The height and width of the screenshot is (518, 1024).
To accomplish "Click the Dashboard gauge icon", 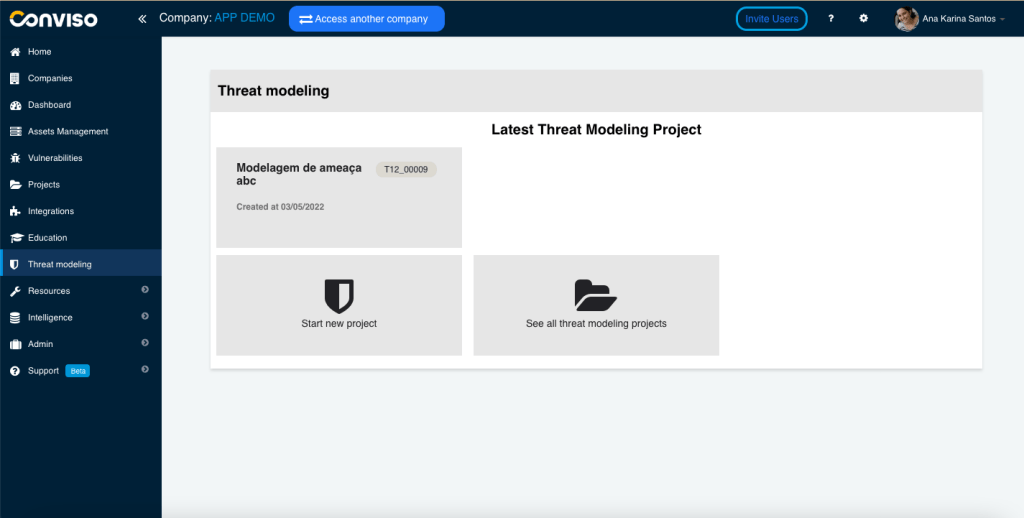I will pyautogui.click(x=15, y=105).
